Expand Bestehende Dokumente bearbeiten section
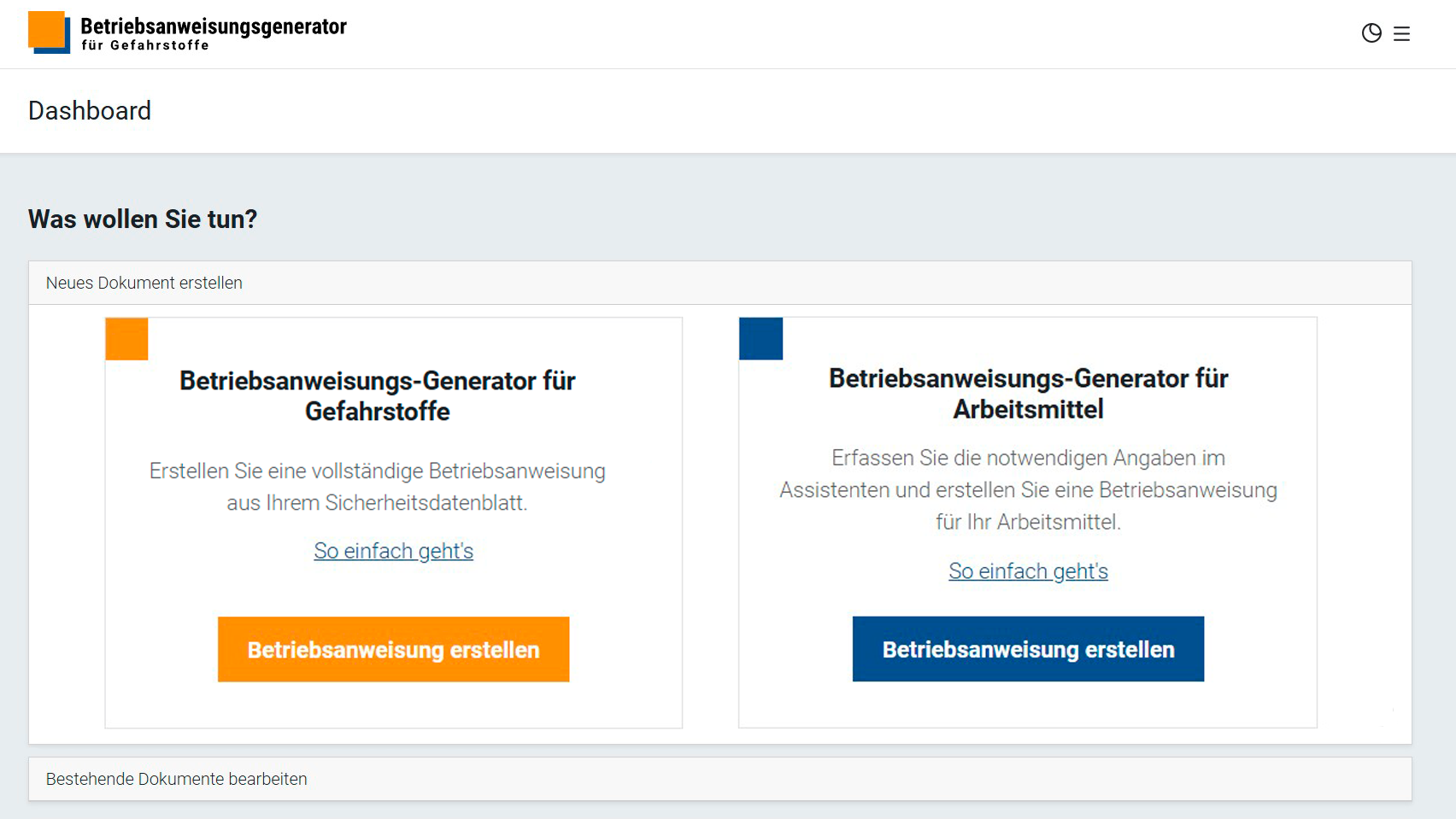 [x=719, y=779]
